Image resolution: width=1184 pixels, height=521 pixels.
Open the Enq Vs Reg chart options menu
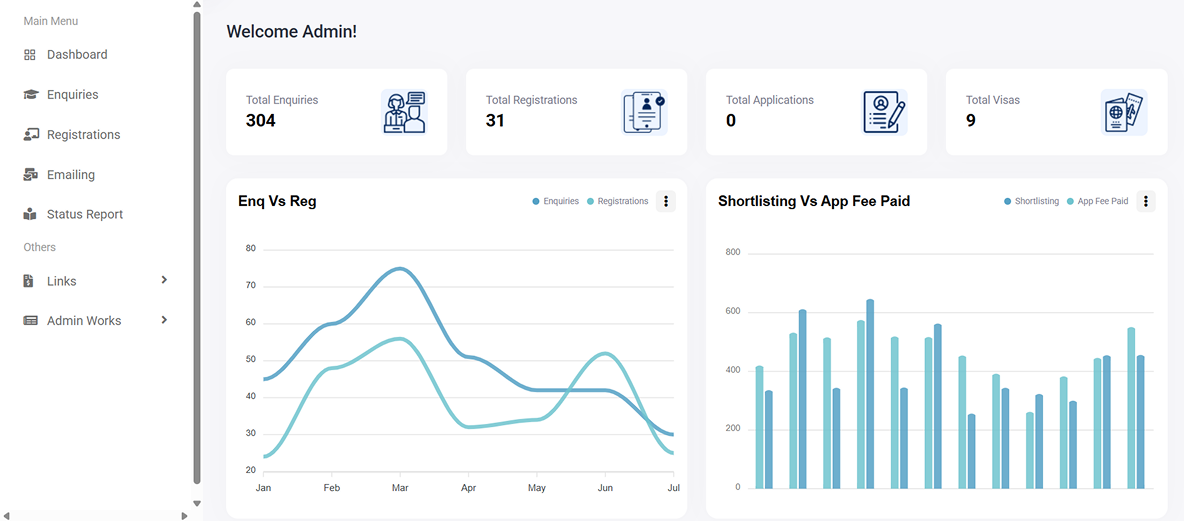point(666,201)
